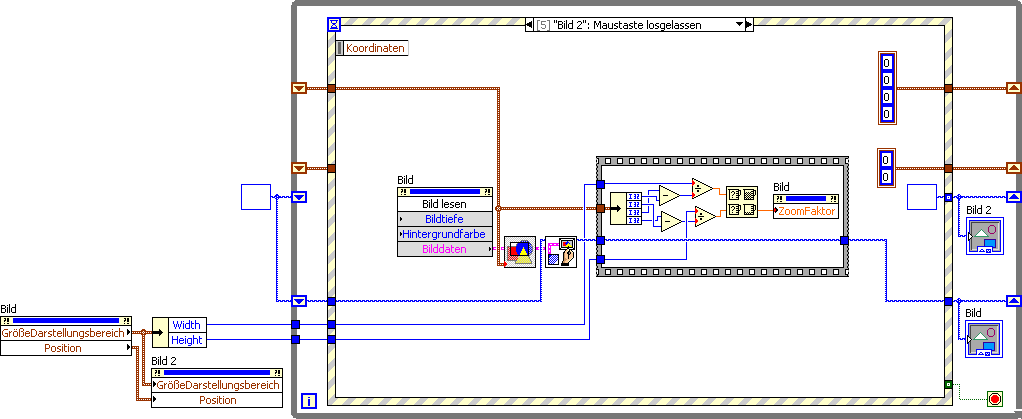The height and width of the screenshot is (419, 1022).
Task: Click Position in the Bild 2 property node
Action: point(217,400)
